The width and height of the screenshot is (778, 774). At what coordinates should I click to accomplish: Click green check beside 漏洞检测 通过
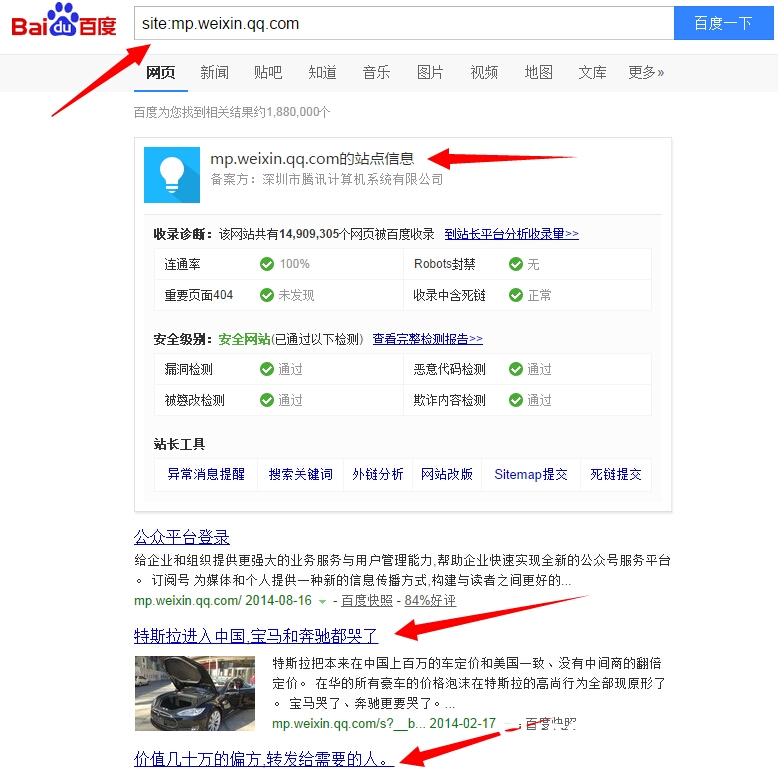pyautogui.click(x=267, y=369)
